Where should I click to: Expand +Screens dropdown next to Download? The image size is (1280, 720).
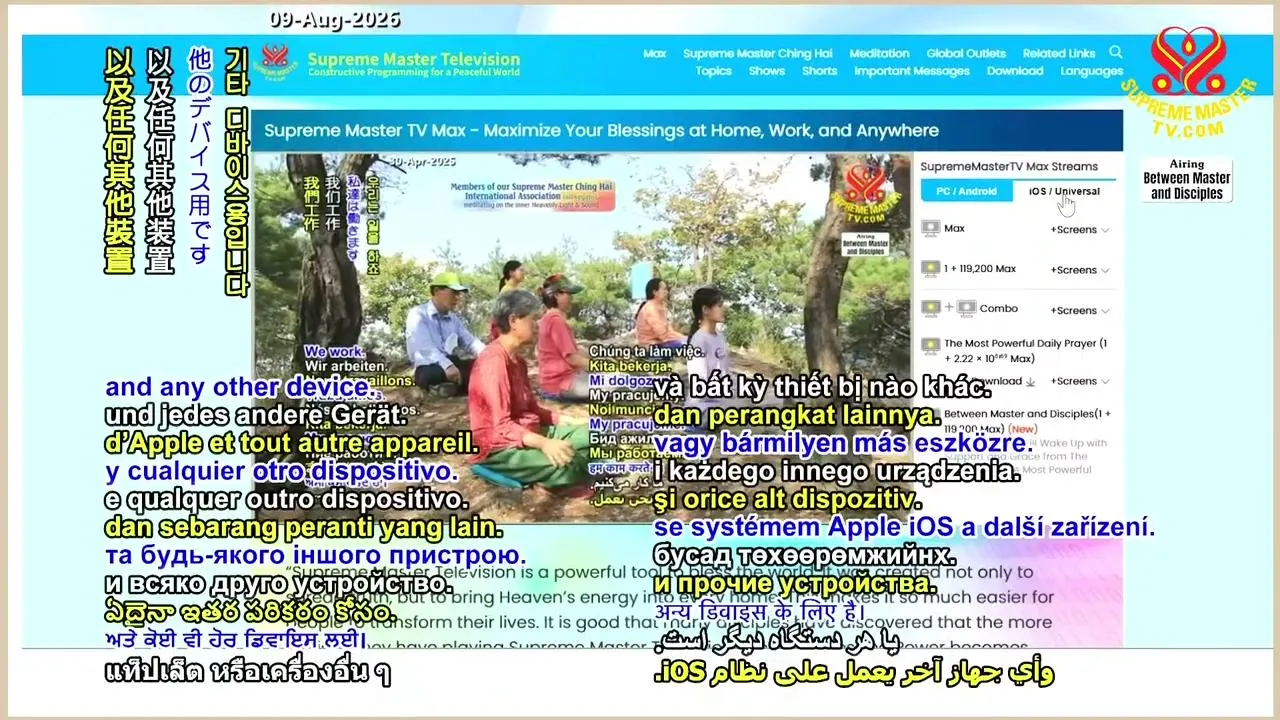(1080, 381)
